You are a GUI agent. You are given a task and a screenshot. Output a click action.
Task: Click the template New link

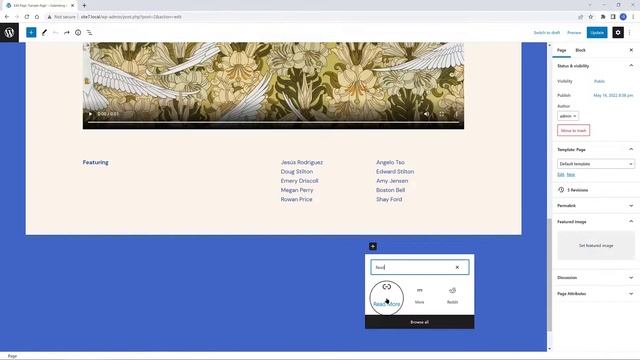tap(571, 174)
